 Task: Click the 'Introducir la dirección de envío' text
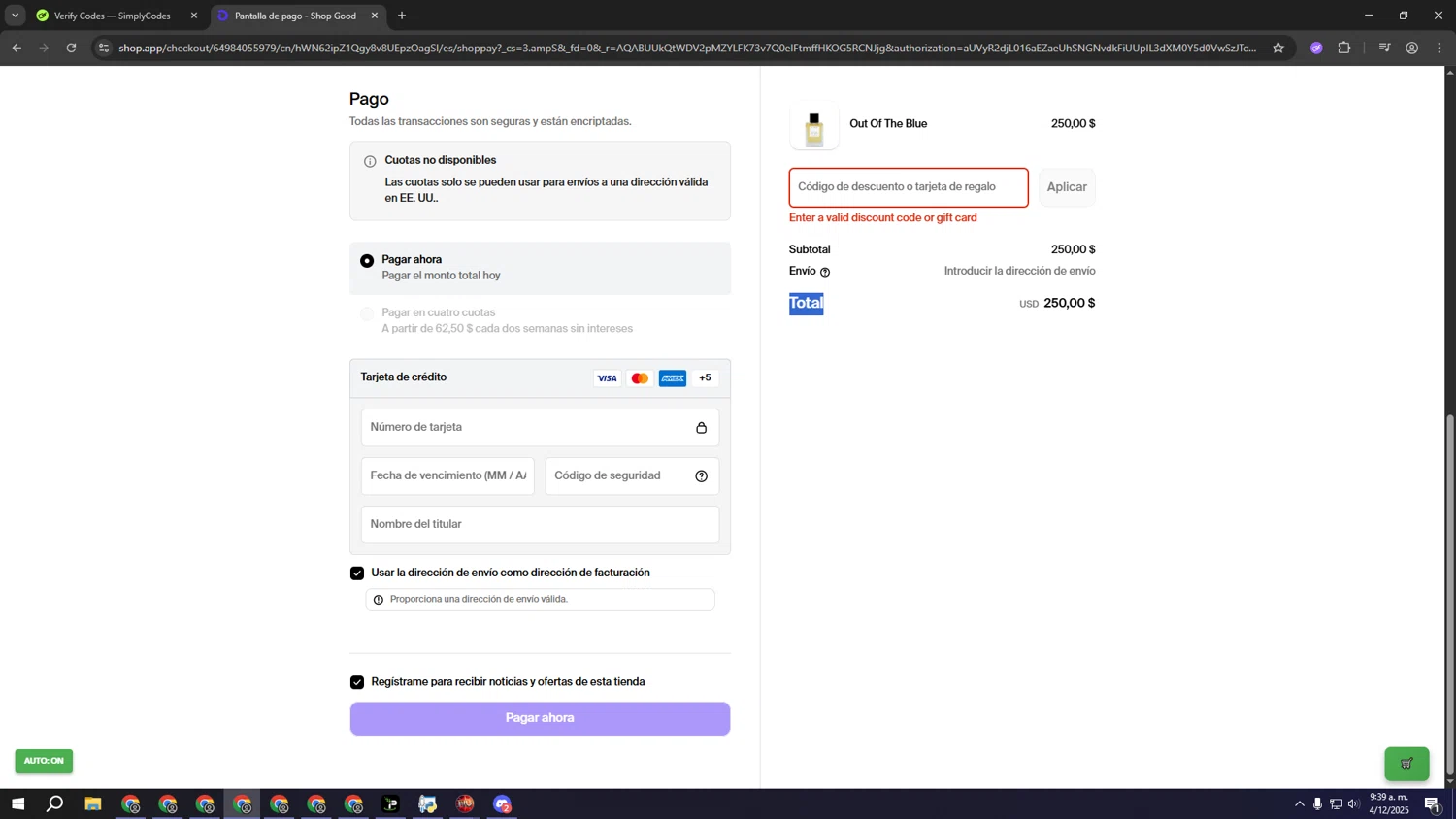[1019, 272]
